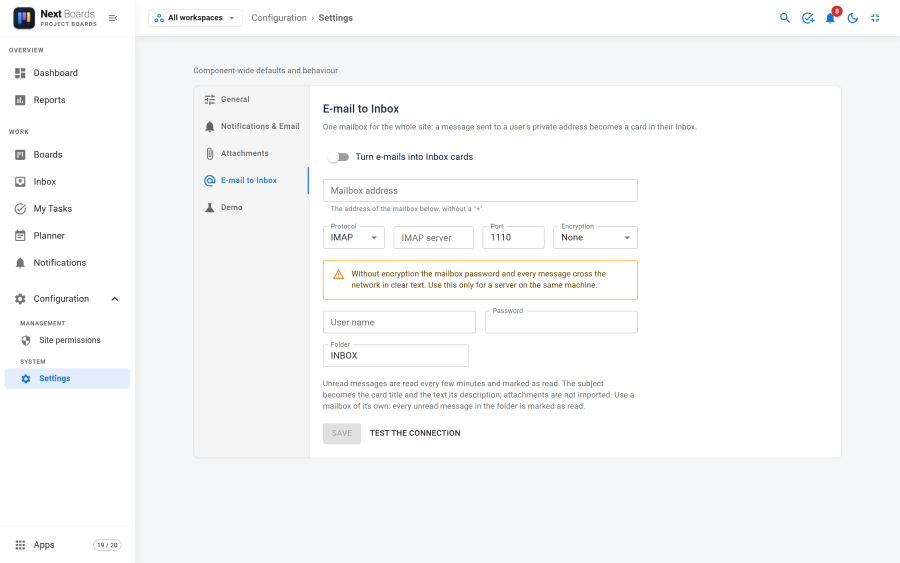Click the E-mail to Inbox at-sign icon
900x563 pixels.
click(x=210, y=180)
